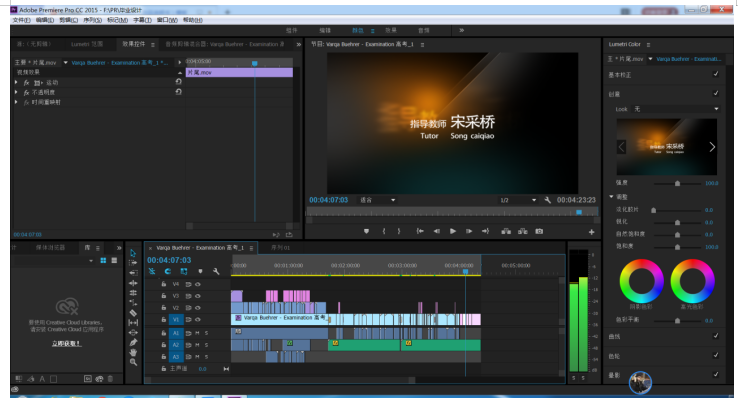Go to Out point
Image resolution: width=738 pixels, height=403 pixels.
pos(485,231)
